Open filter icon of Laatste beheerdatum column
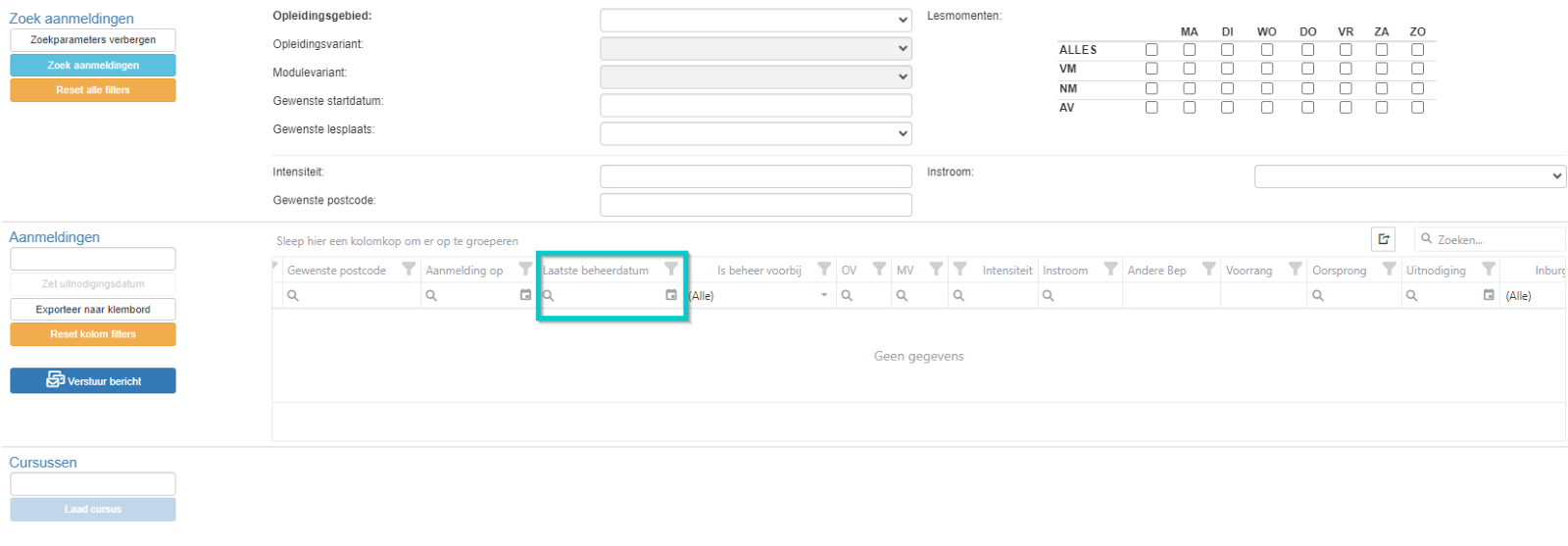 pos(671,269)
